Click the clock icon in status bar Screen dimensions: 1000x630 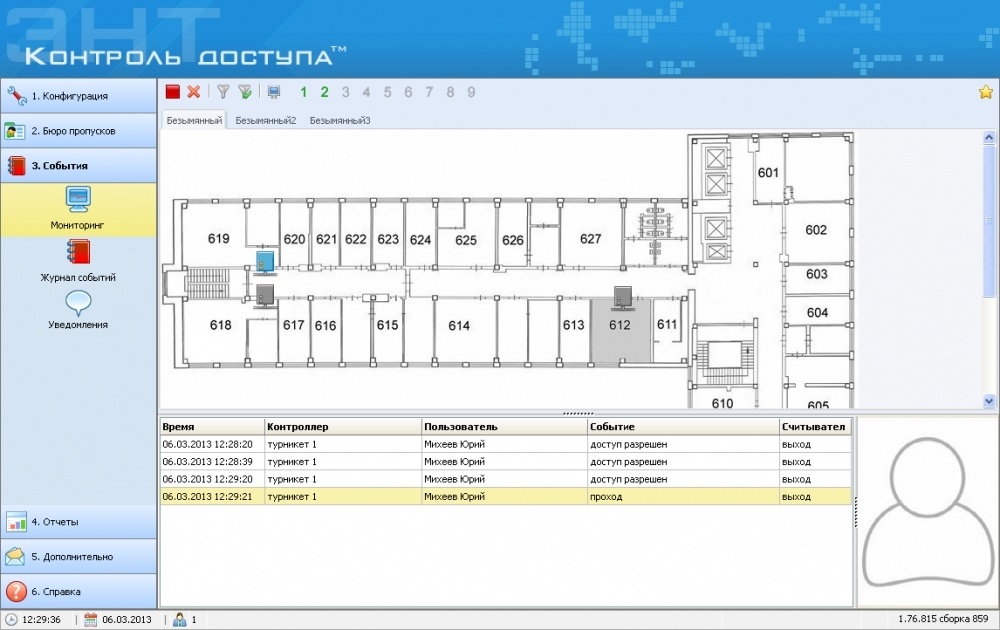(x=11, y=619)
